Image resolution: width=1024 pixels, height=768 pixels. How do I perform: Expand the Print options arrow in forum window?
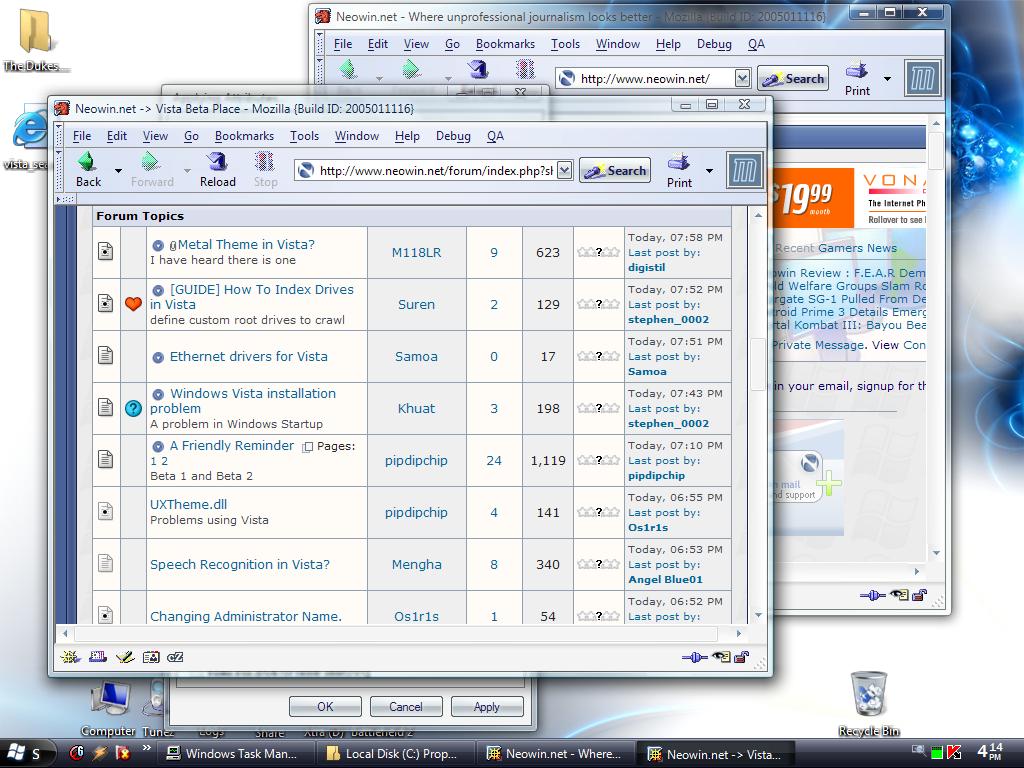[709, 171]
